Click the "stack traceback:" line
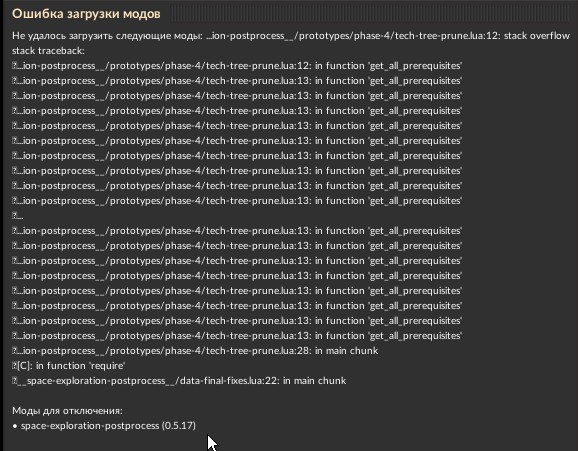 pyautogui.click(x=48, y=51)
